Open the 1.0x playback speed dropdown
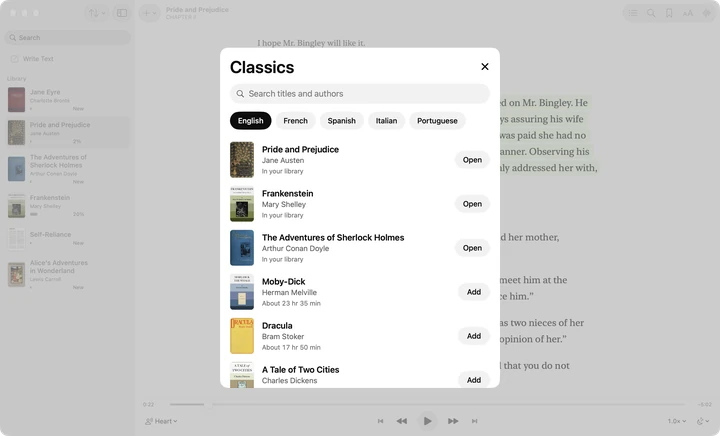 [677, 421]
